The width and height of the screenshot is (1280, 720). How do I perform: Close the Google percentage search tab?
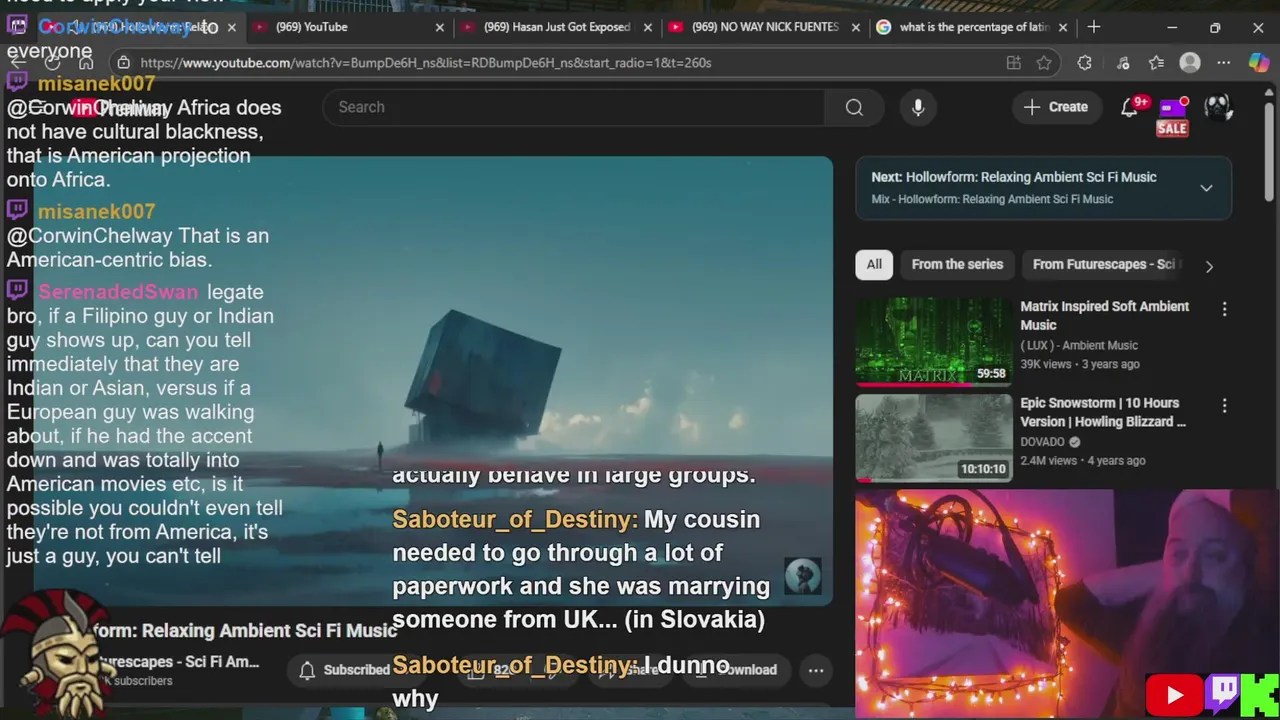[1063, 27]
